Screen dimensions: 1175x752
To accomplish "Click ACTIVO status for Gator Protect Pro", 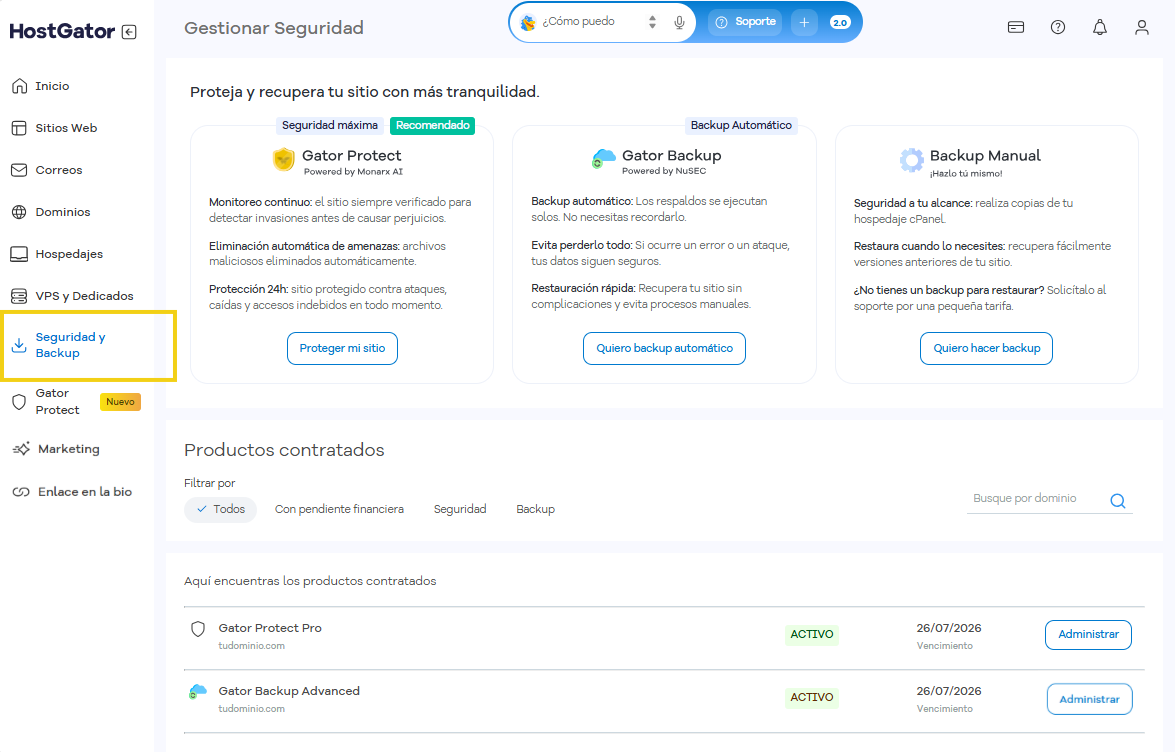I will tap(812, 634).
